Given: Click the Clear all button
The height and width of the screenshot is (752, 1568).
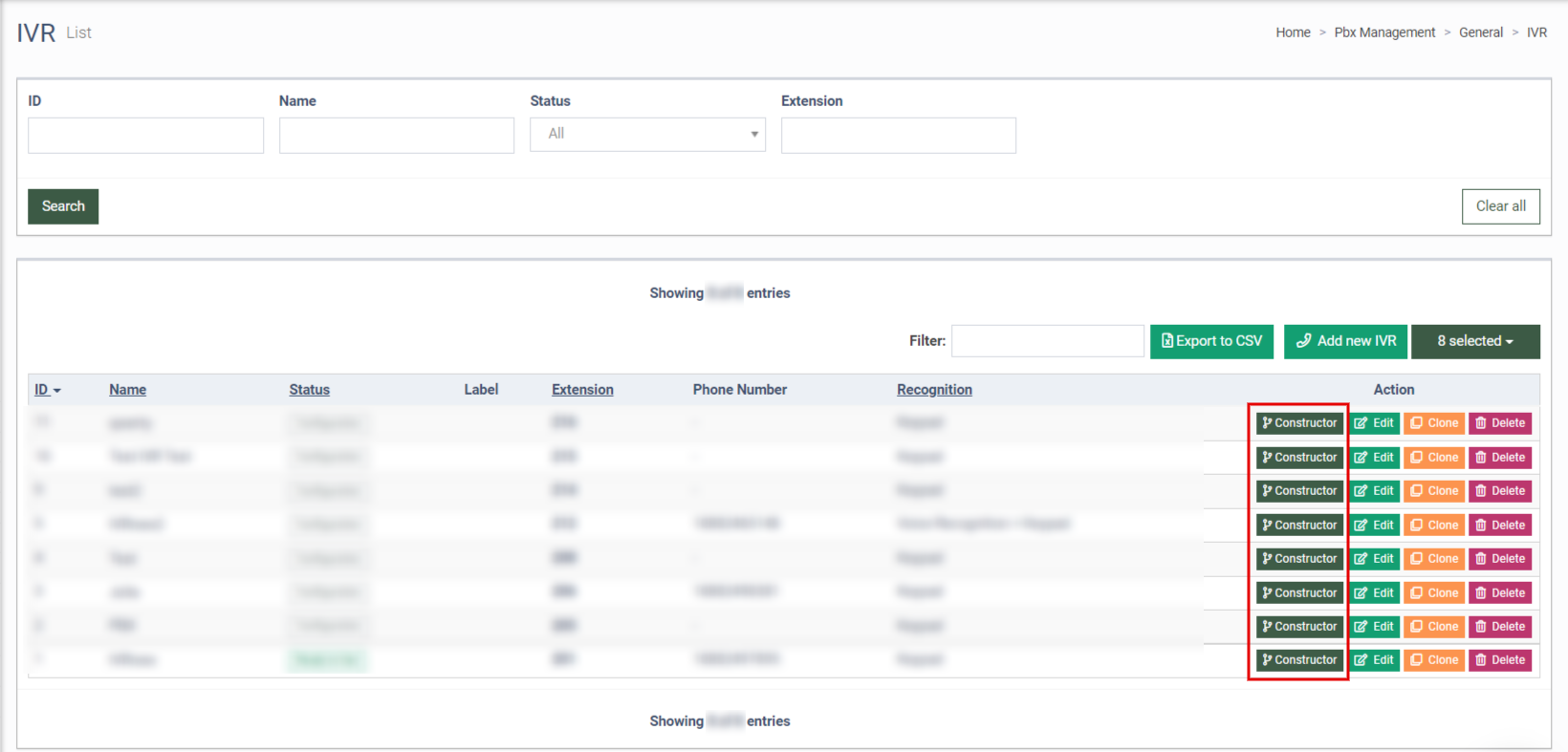Looking at the screenshot, I should tap(1500, 206).
